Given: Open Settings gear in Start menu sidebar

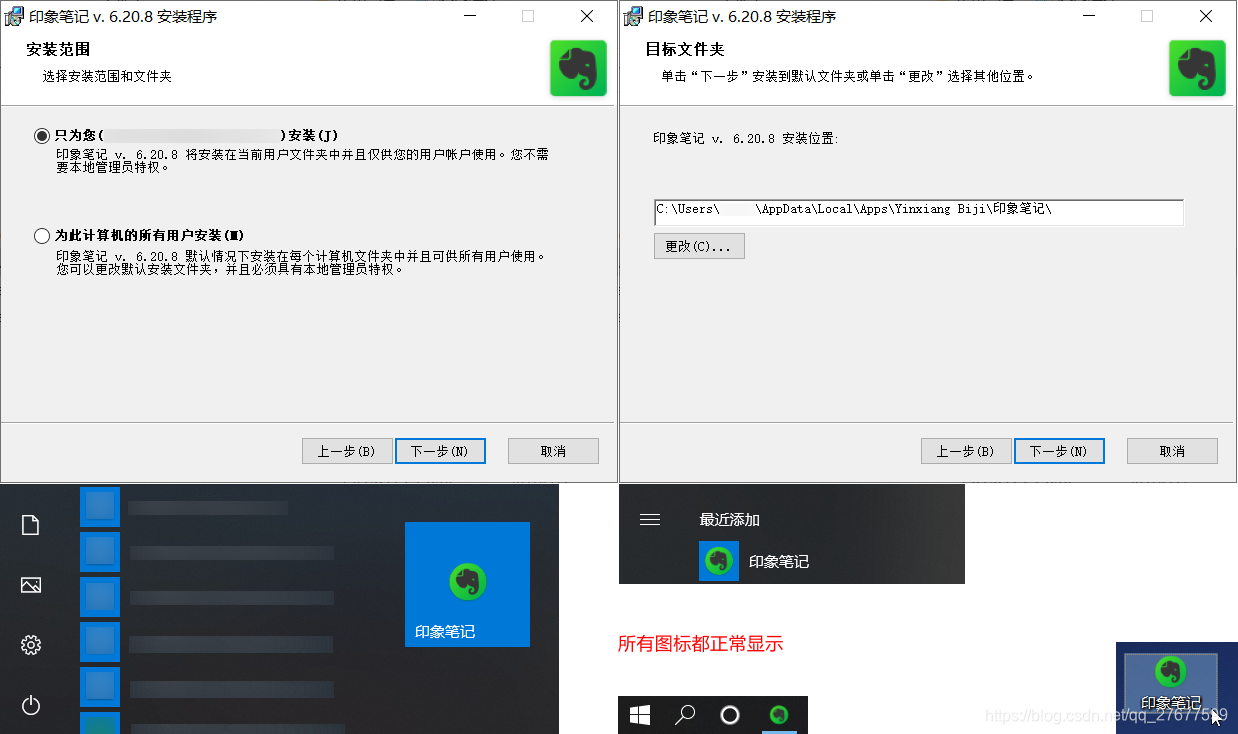Looking at the screenshot, I should click(x=31, y=645).
